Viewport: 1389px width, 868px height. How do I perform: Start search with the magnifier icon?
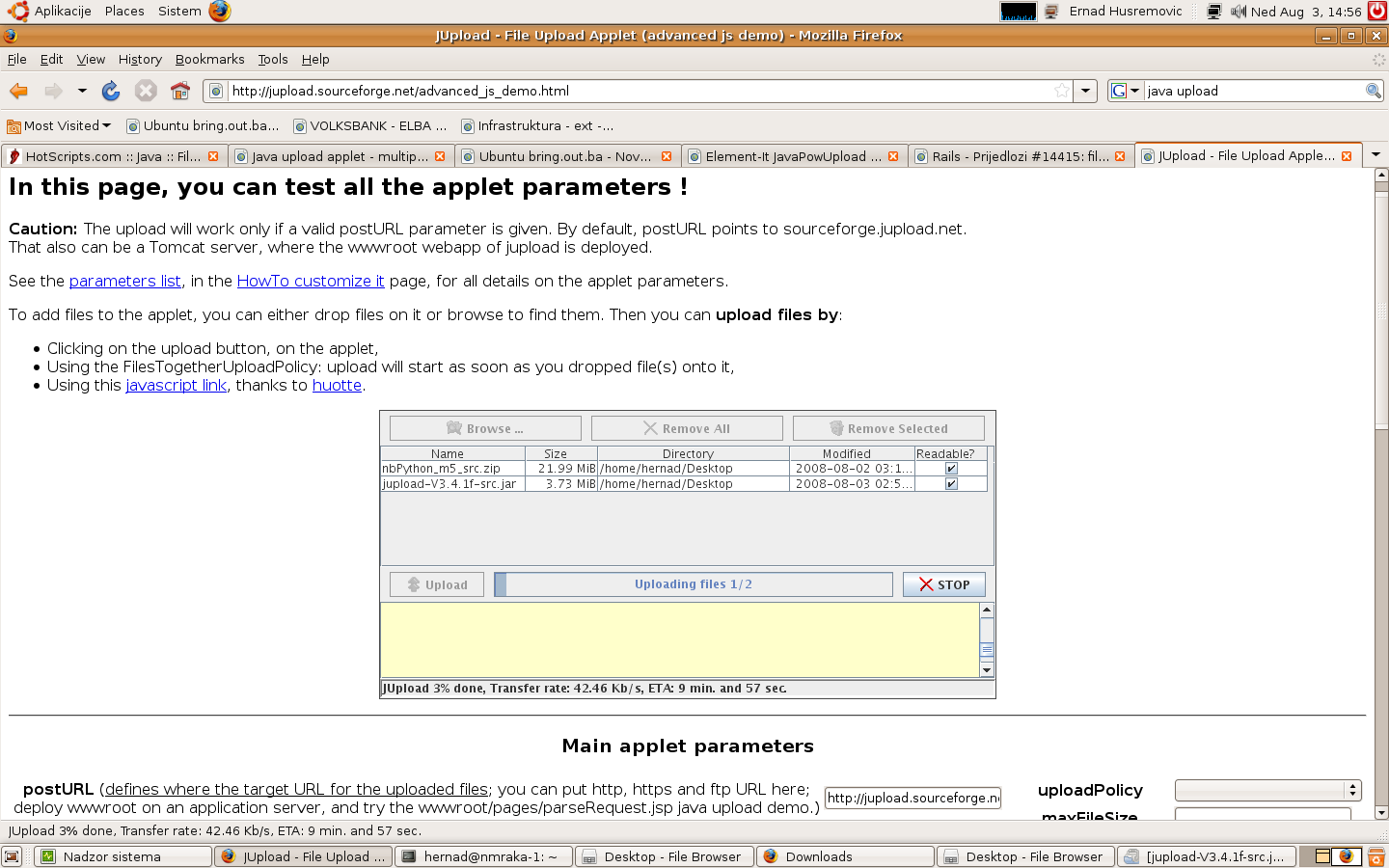pyautogui.click(x=1374, y=91)
